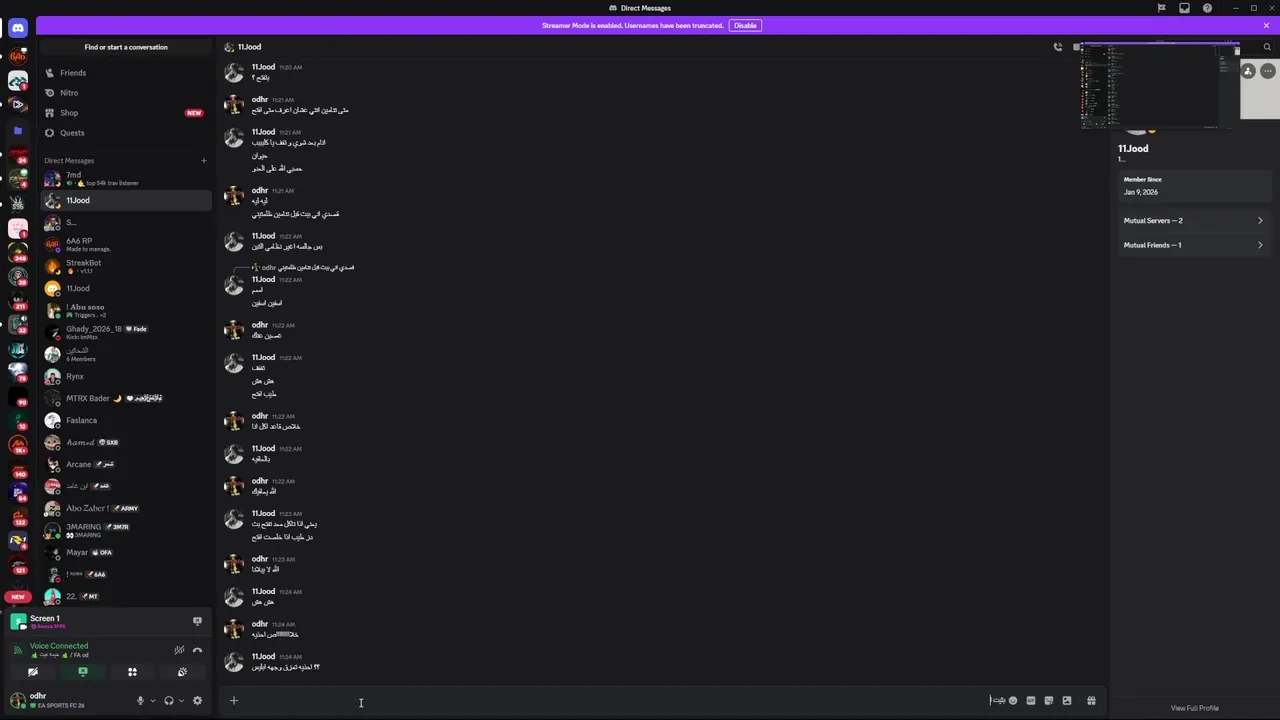Open the stream preview thumbnail

(1160, 85)
